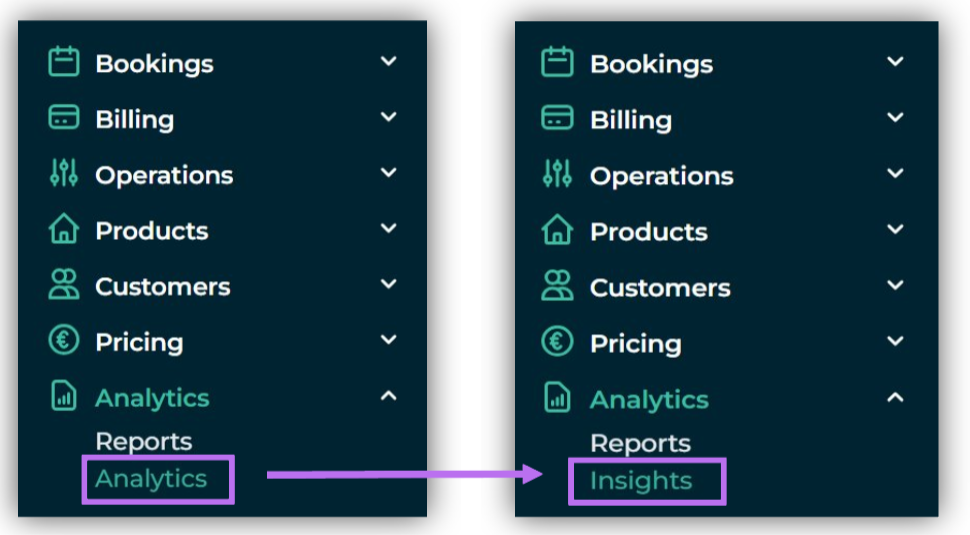Click the Bookings calendar icon in right menu
This screenshot has width=970, height=535.
tap(557, 62)
